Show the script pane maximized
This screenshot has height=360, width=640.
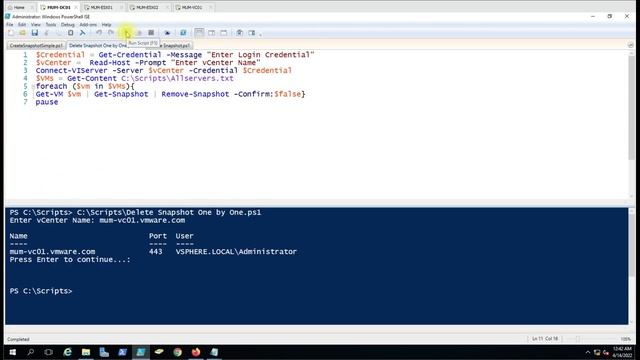click(x=224, y=33)
